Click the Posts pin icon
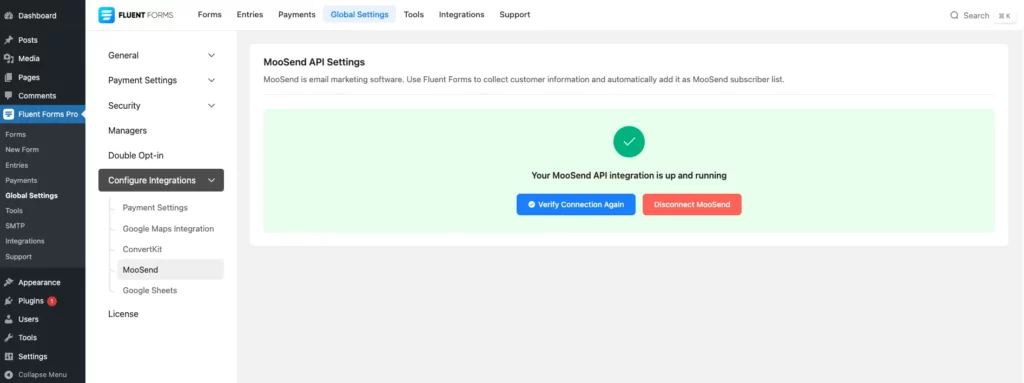Image resolution: width=1024 pixels, height=383 pixels. (x=8, y=40)
